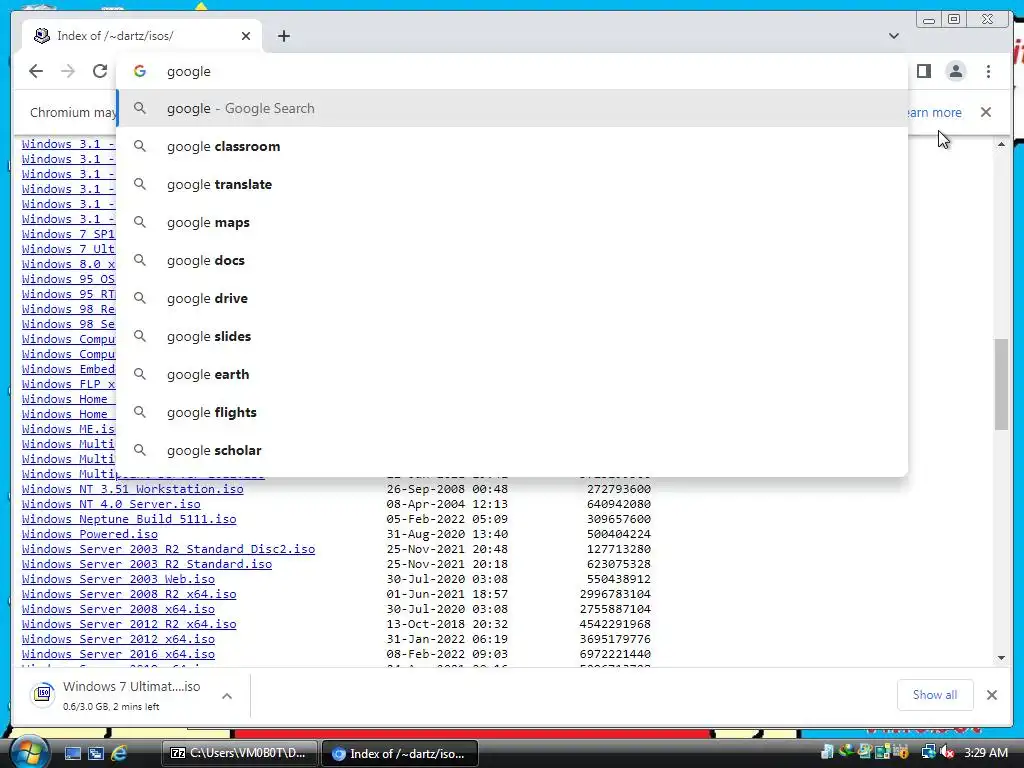Pick the google flights suggestion
Image resolution: width=1024 pixels, height=768 pixels.
point(512,412)
